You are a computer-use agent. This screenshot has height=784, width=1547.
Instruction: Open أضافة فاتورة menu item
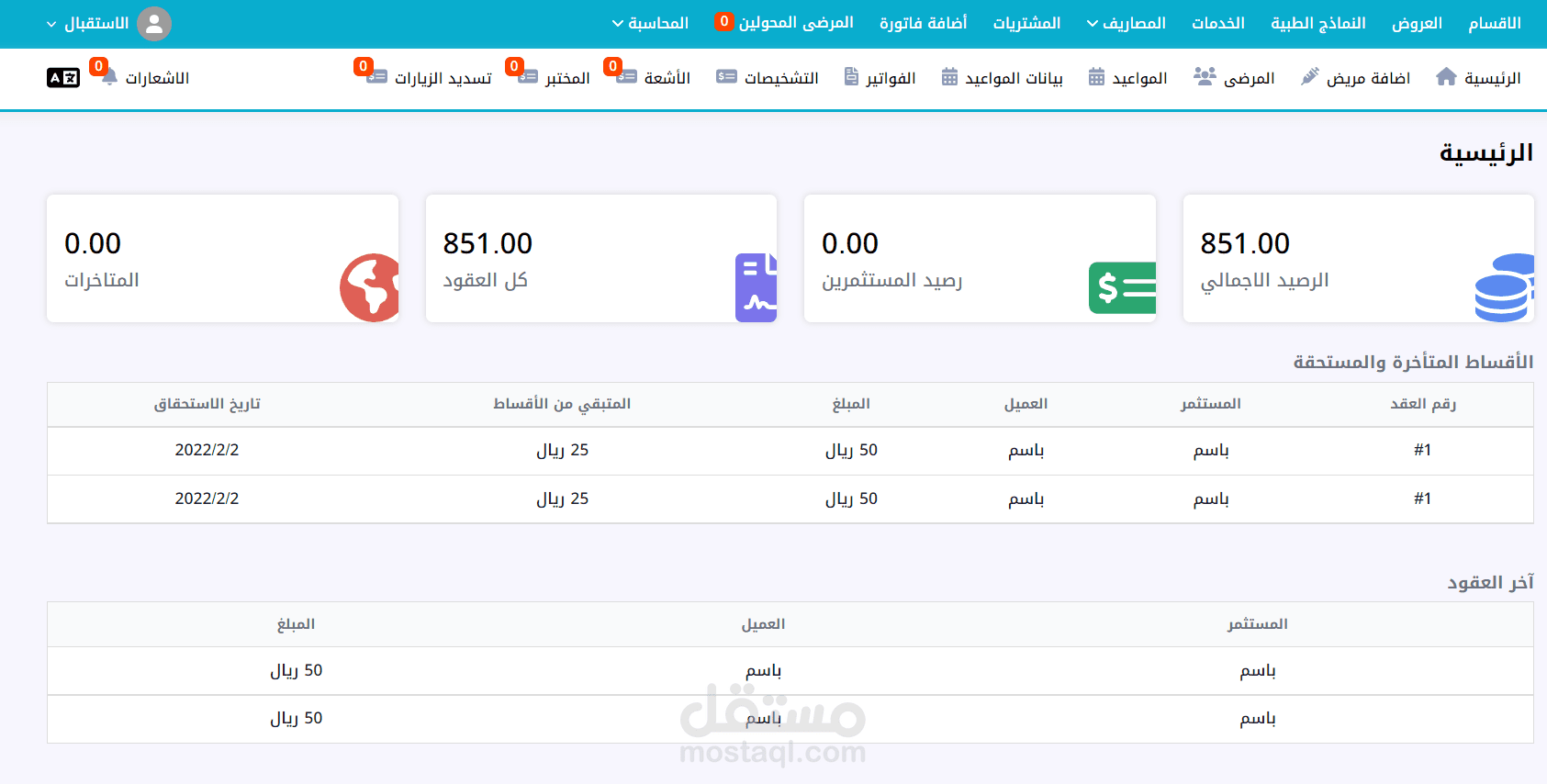[x=923, y=23]
